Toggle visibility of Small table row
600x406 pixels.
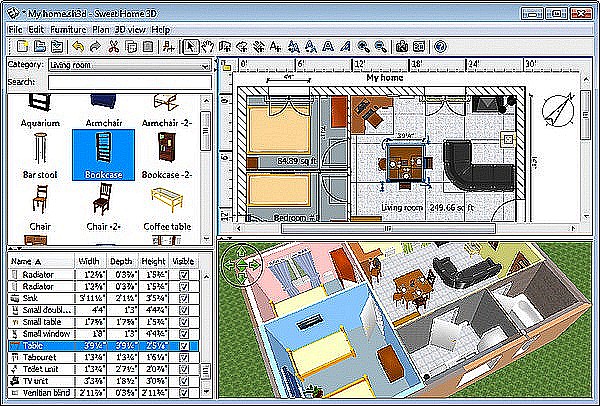(184, 322)
